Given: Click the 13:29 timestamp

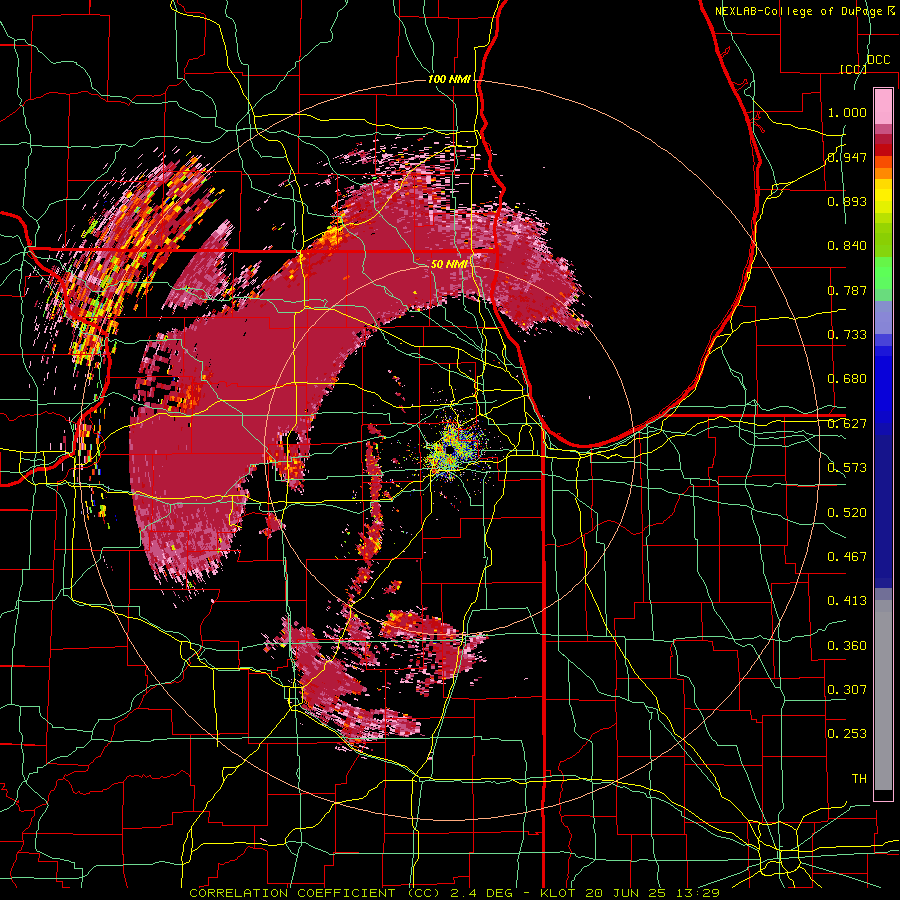Looking at the screenshot, I should (x=699, y=893).
